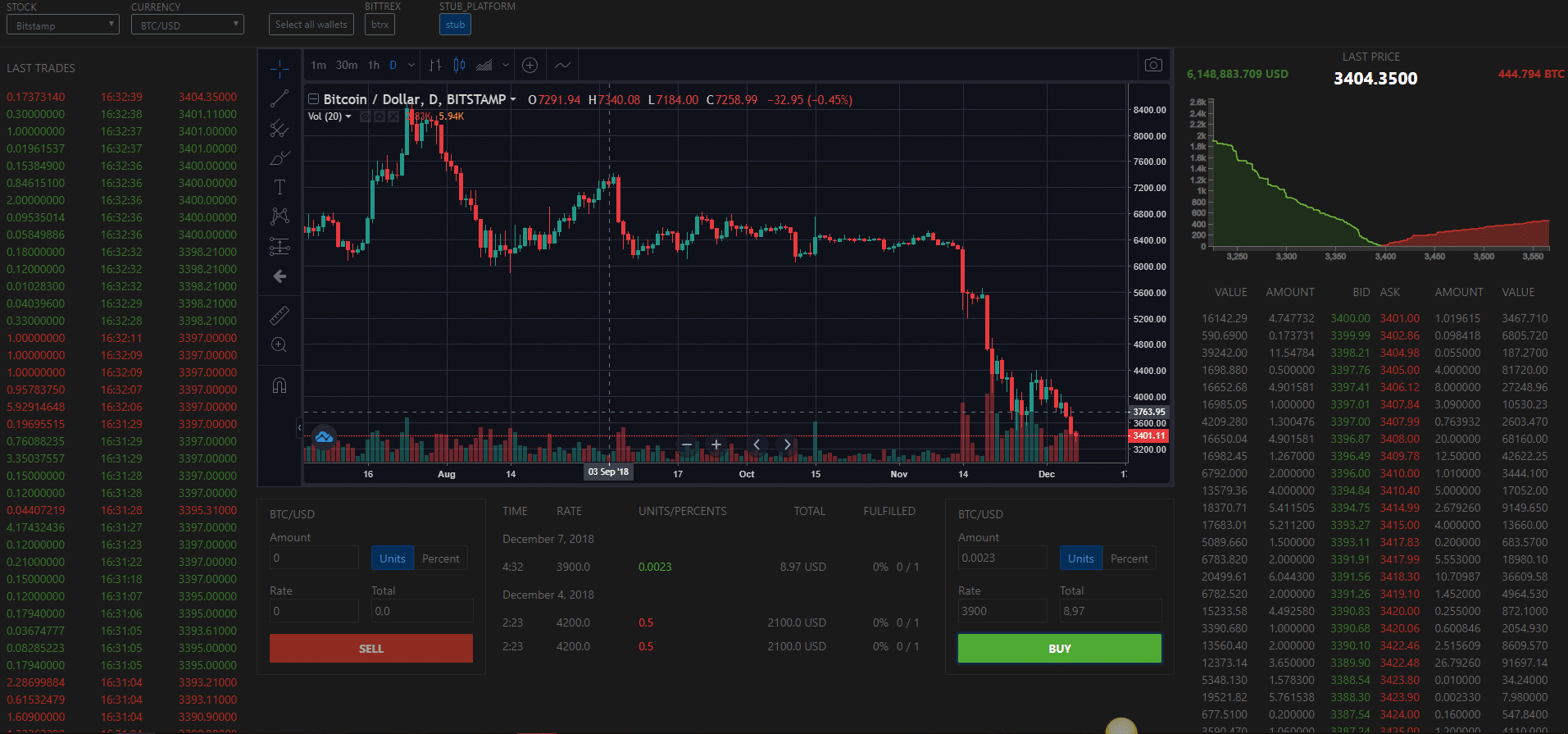This screenshot has width=1568, height=734.
Task: Select the crosshair cursor tool
Action: [280, 69]
